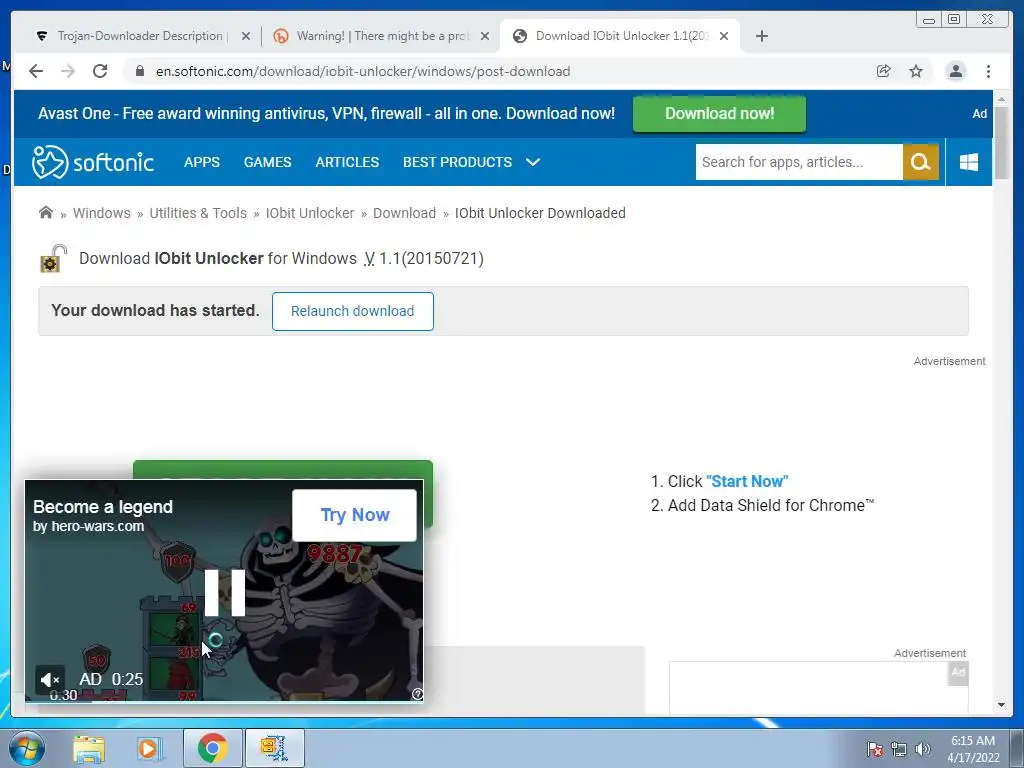The height and width of the screenshot is (768, 1024).
Task: Click Try Now in the video ad
Action: point(355,515)
